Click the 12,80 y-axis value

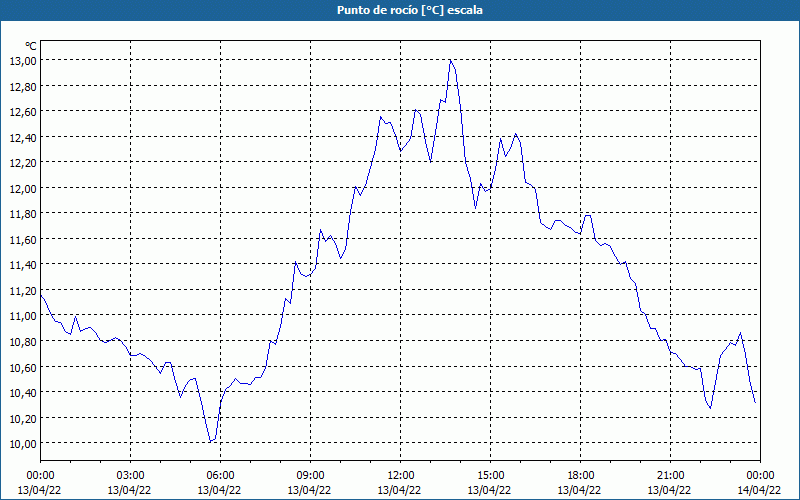point(23,86)
